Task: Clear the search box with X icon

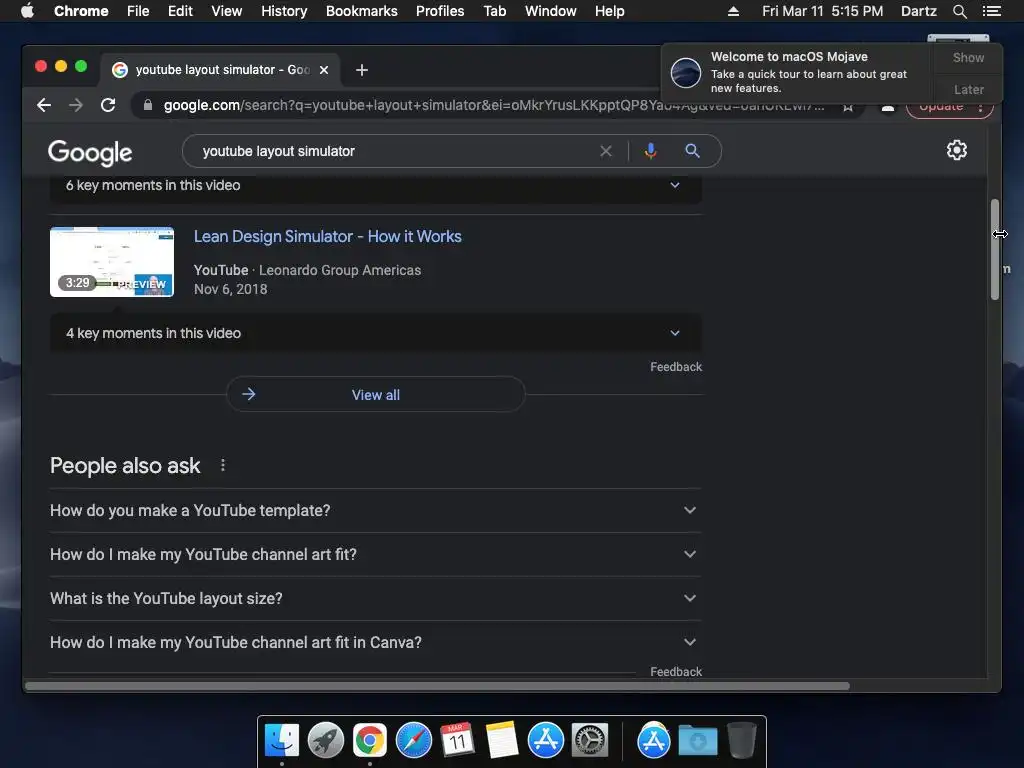Action: click(x=606, y=152)
